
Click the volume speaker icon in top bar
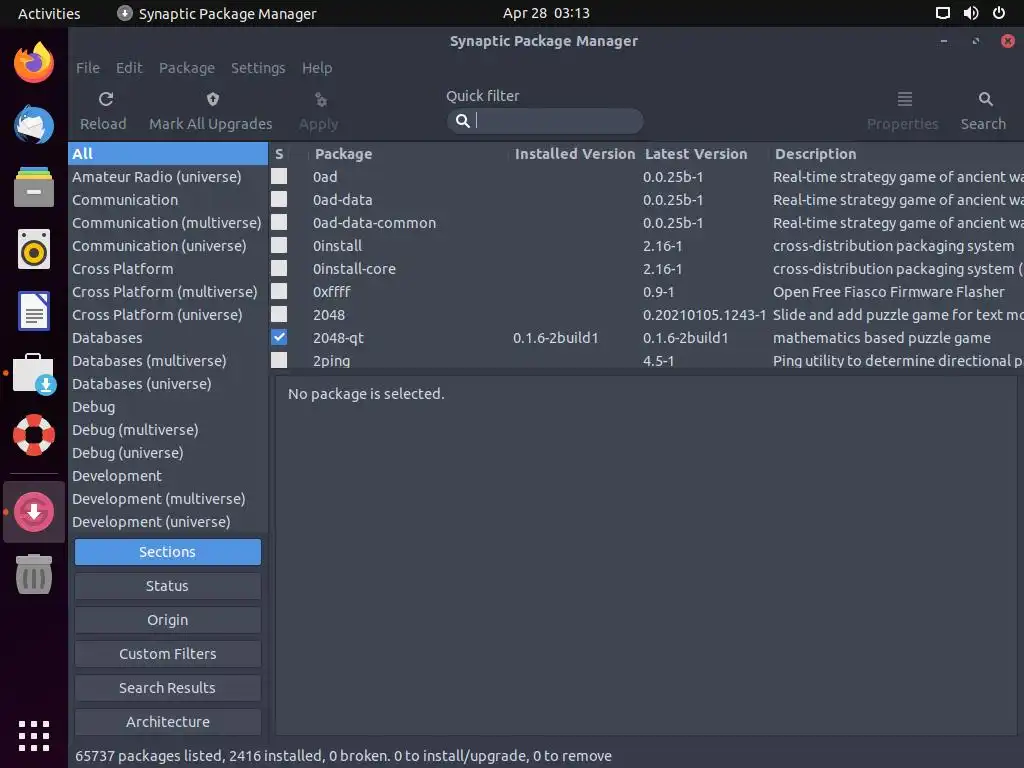click(x=971, y=13)
